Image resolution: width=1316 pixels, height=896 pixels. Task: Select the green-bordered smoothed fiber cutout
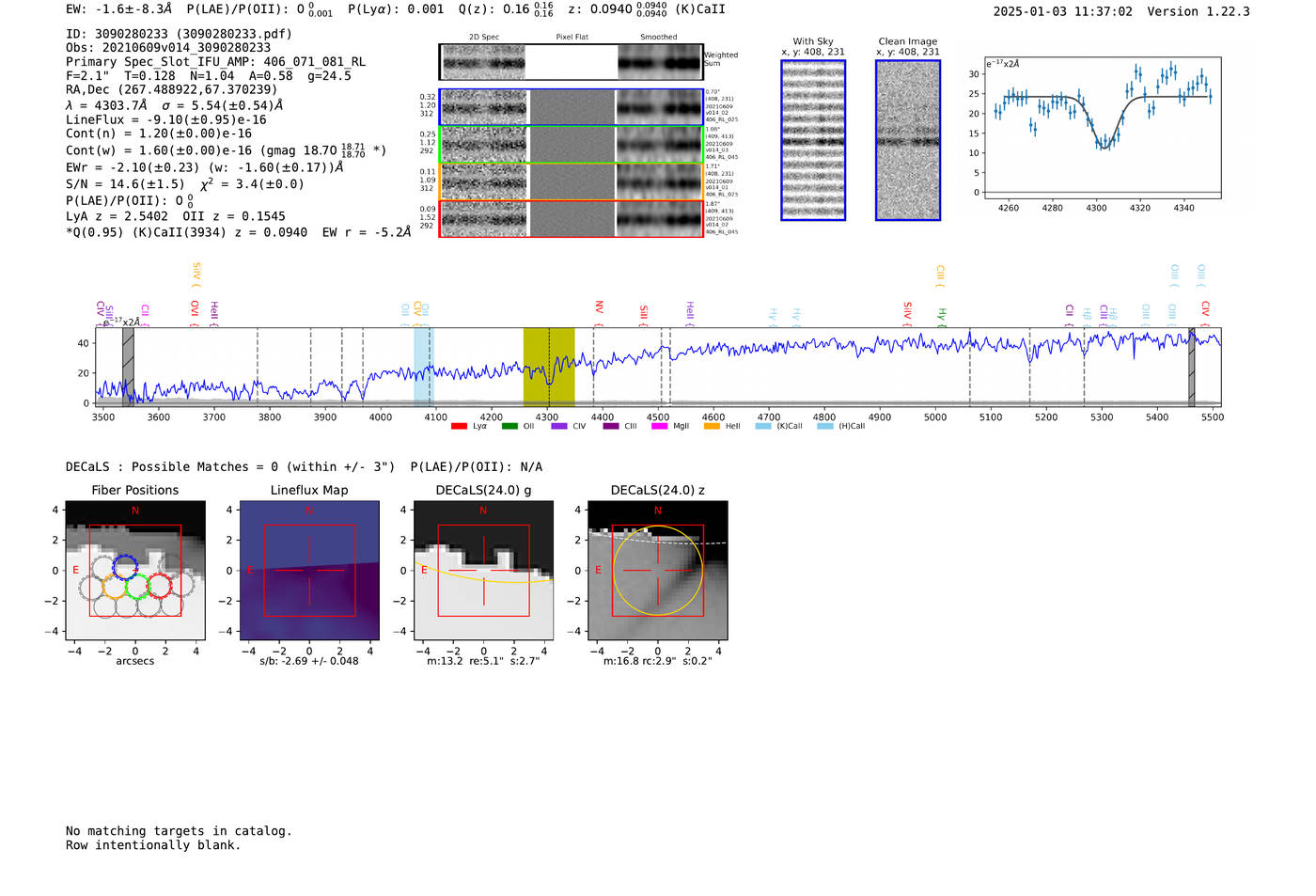(659, 145)
